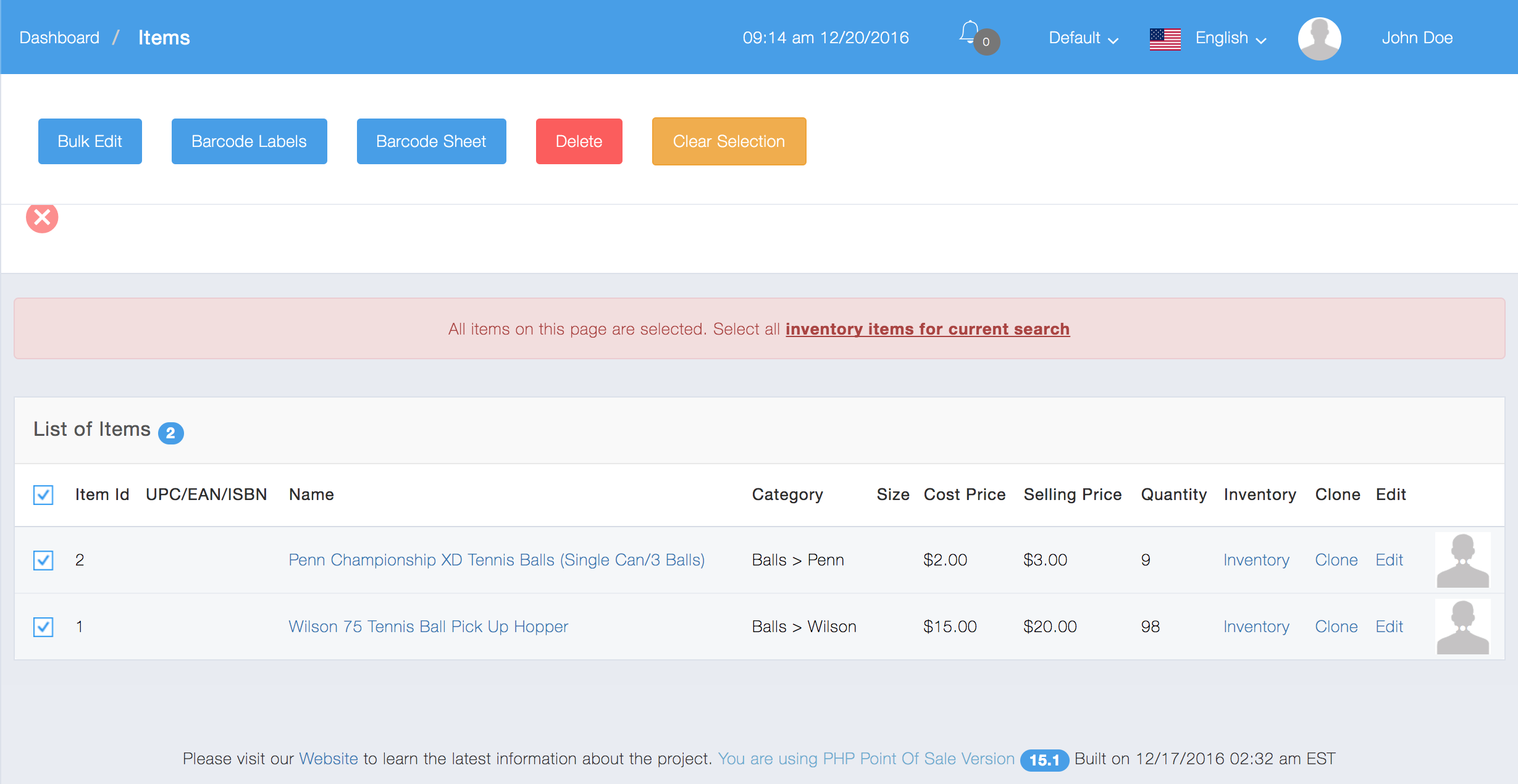The height and width of the screenshot is (784, 1518).
Task: Toggle the select-all header checkbox
Action: point(43,494)
